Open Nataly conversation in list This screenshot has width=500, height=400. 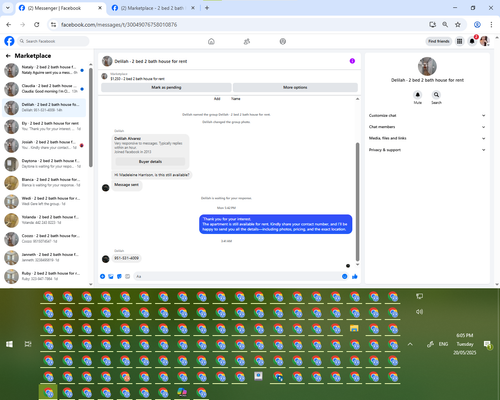click(44, 70)
